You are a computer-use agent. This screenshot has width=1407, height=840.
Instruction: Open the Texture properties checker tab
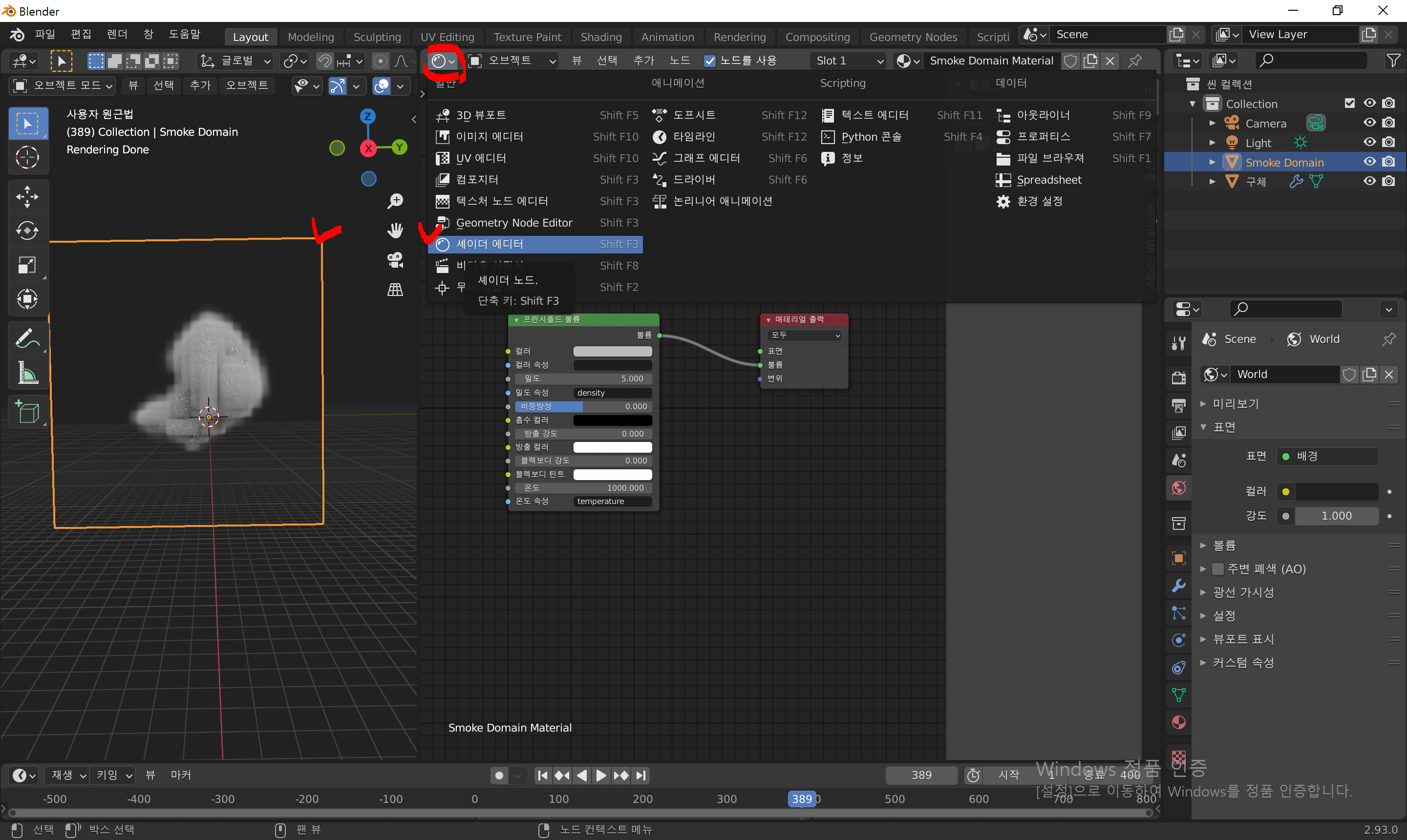1179,757
